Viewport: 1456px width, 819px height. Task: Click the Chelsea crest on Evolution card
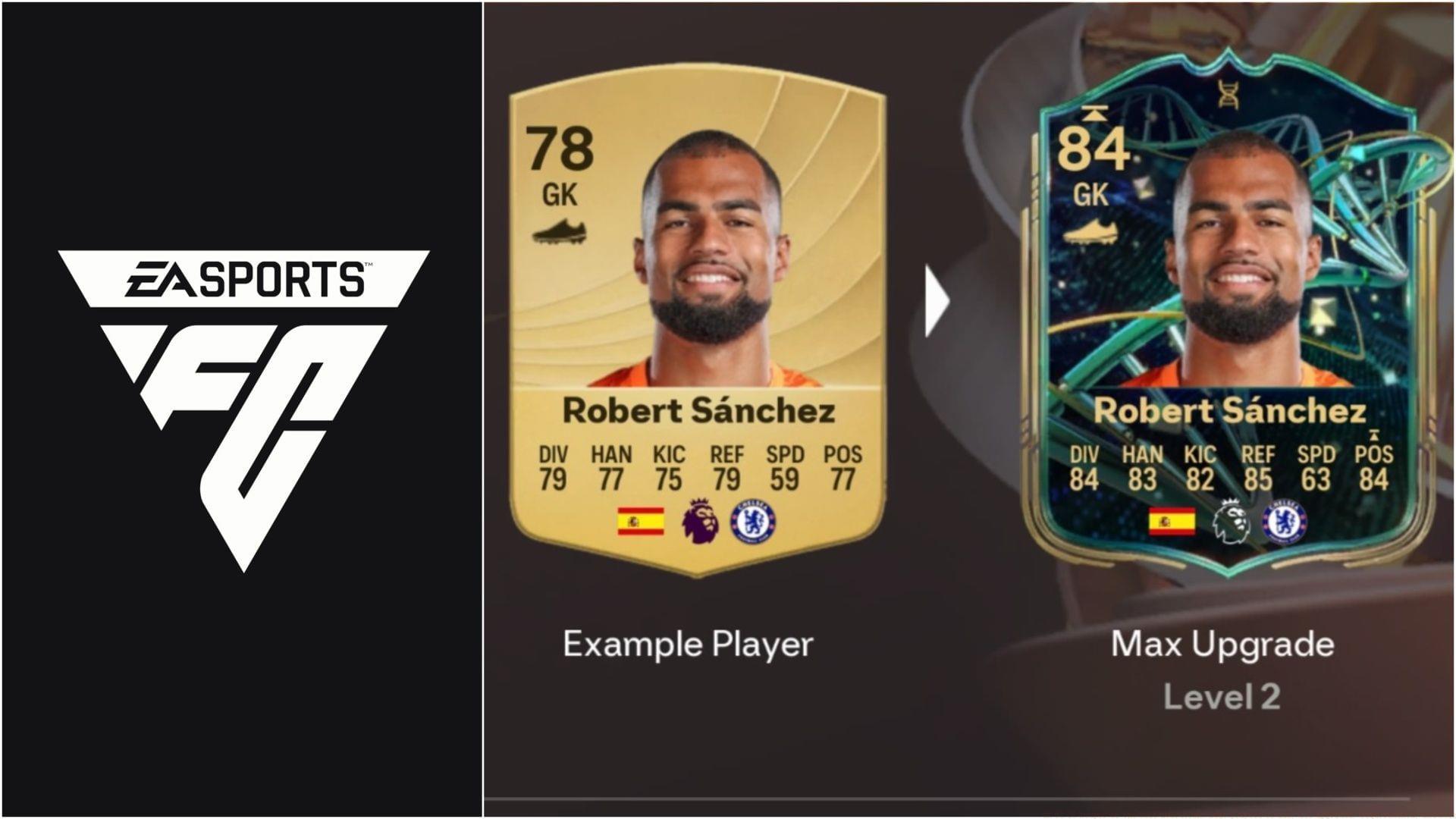tap(1285, 522)
